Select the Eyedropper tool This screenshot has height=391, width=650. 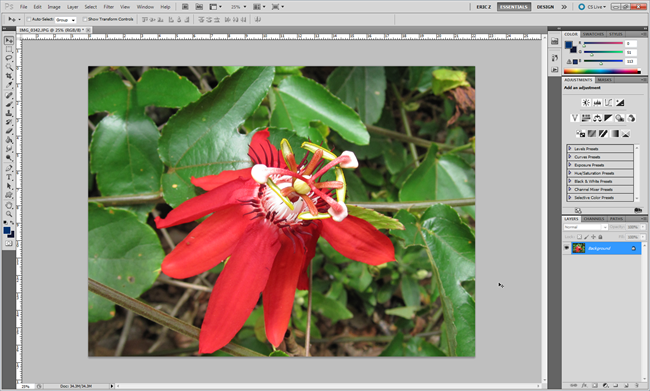click(9, 85)
